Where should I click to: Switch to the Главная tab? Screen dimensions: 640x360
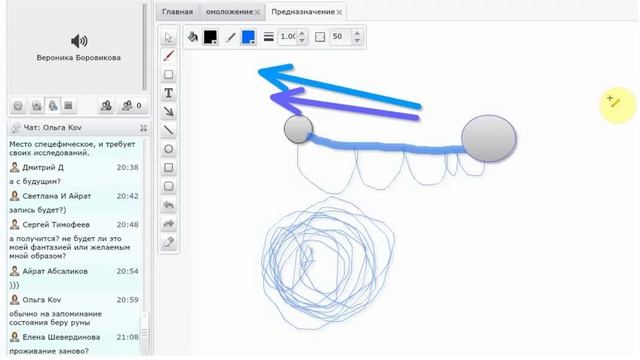point(177,12)
